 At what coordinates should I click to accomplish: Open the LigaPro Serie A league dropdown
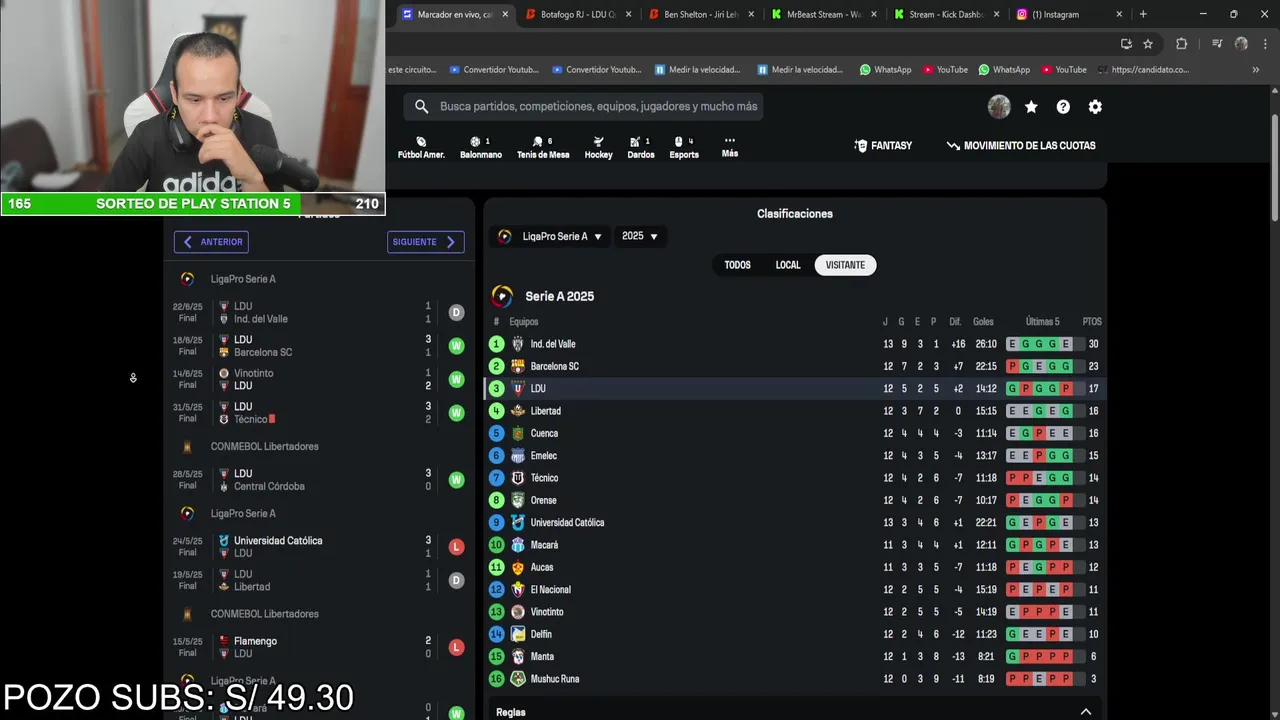549,237
